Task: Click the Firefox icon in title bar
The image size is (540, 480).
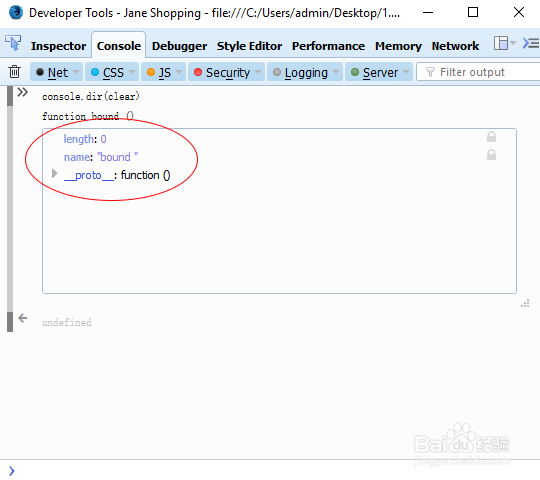Action: pyautogui.click(x=16, y=12)
